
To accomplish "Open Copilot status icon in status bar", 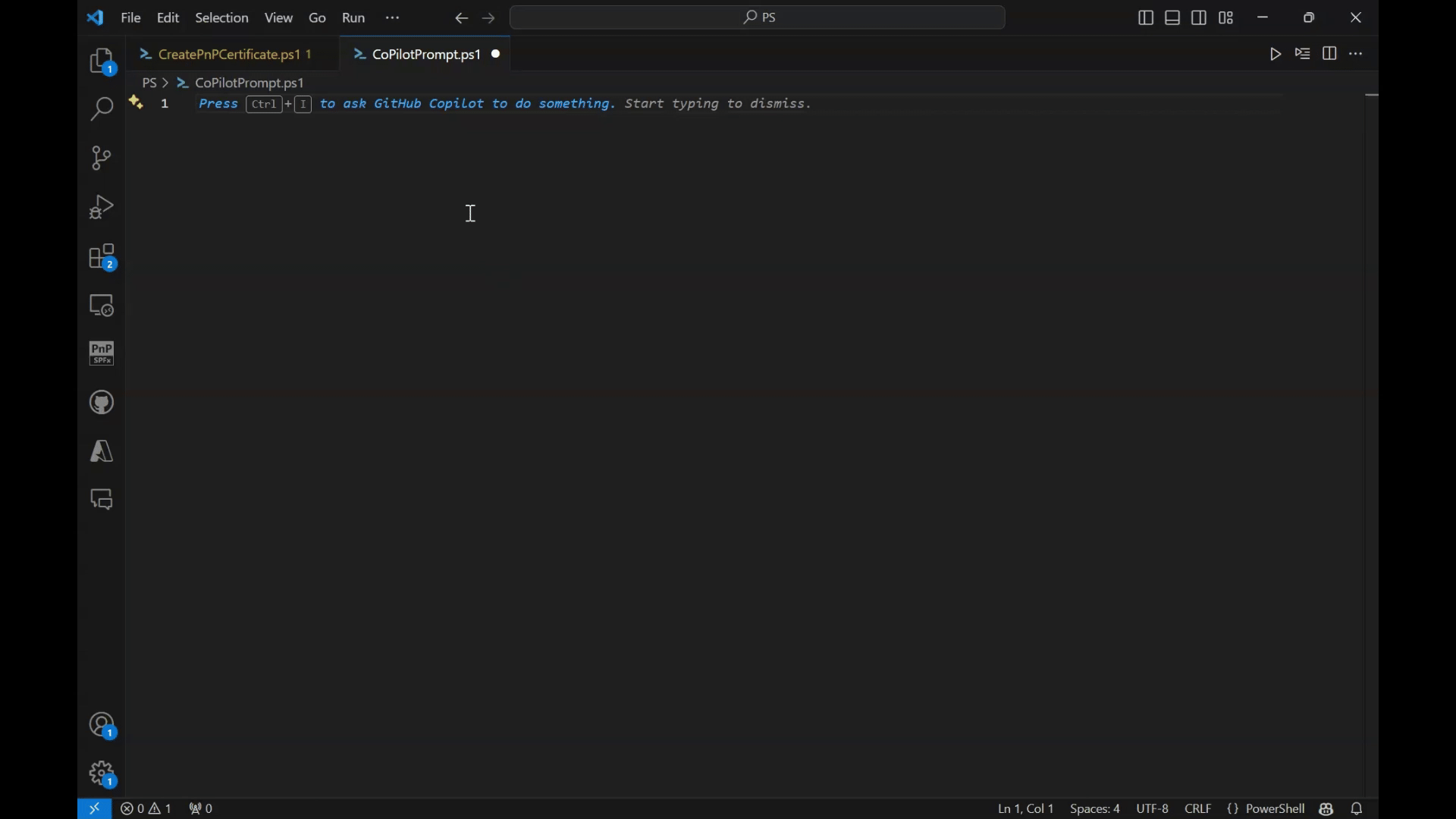I will click(1327, 809).
